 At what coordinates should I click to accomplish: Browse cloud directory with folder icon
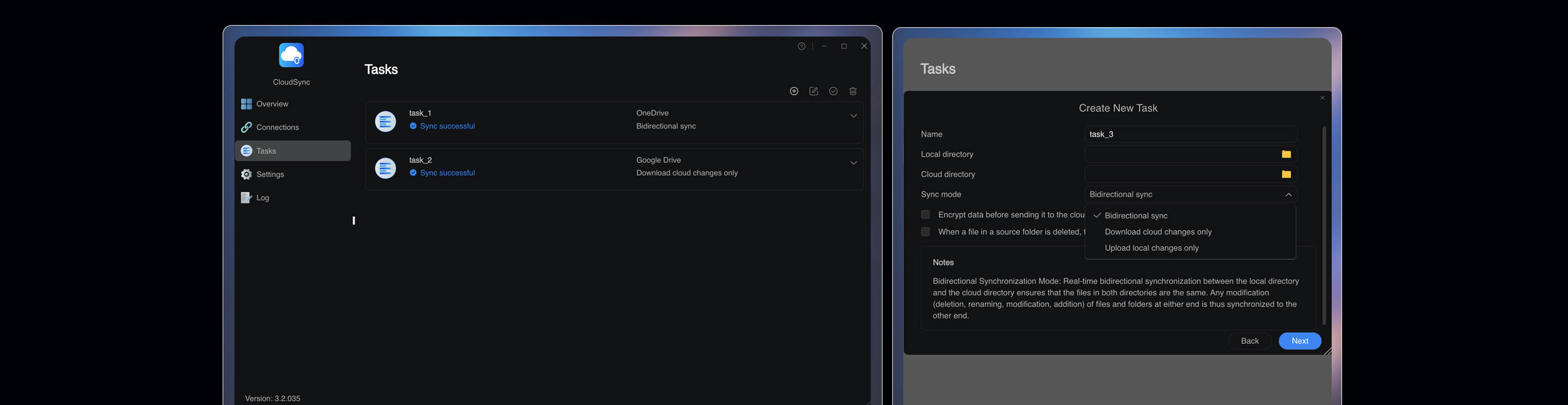[x=1286, y=174]
